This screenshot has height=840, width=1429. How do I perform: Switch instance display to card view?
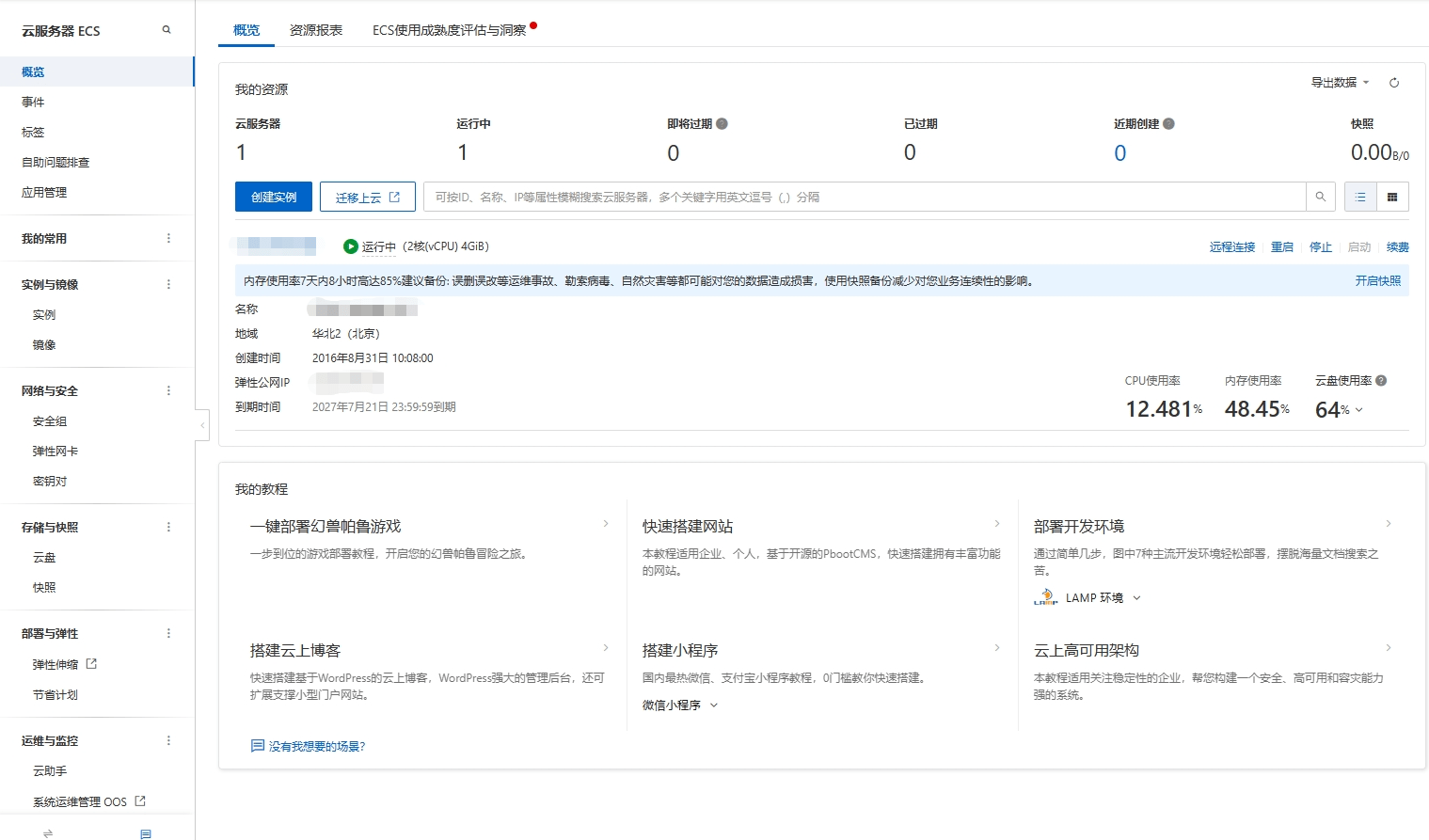pos(1392,197)
